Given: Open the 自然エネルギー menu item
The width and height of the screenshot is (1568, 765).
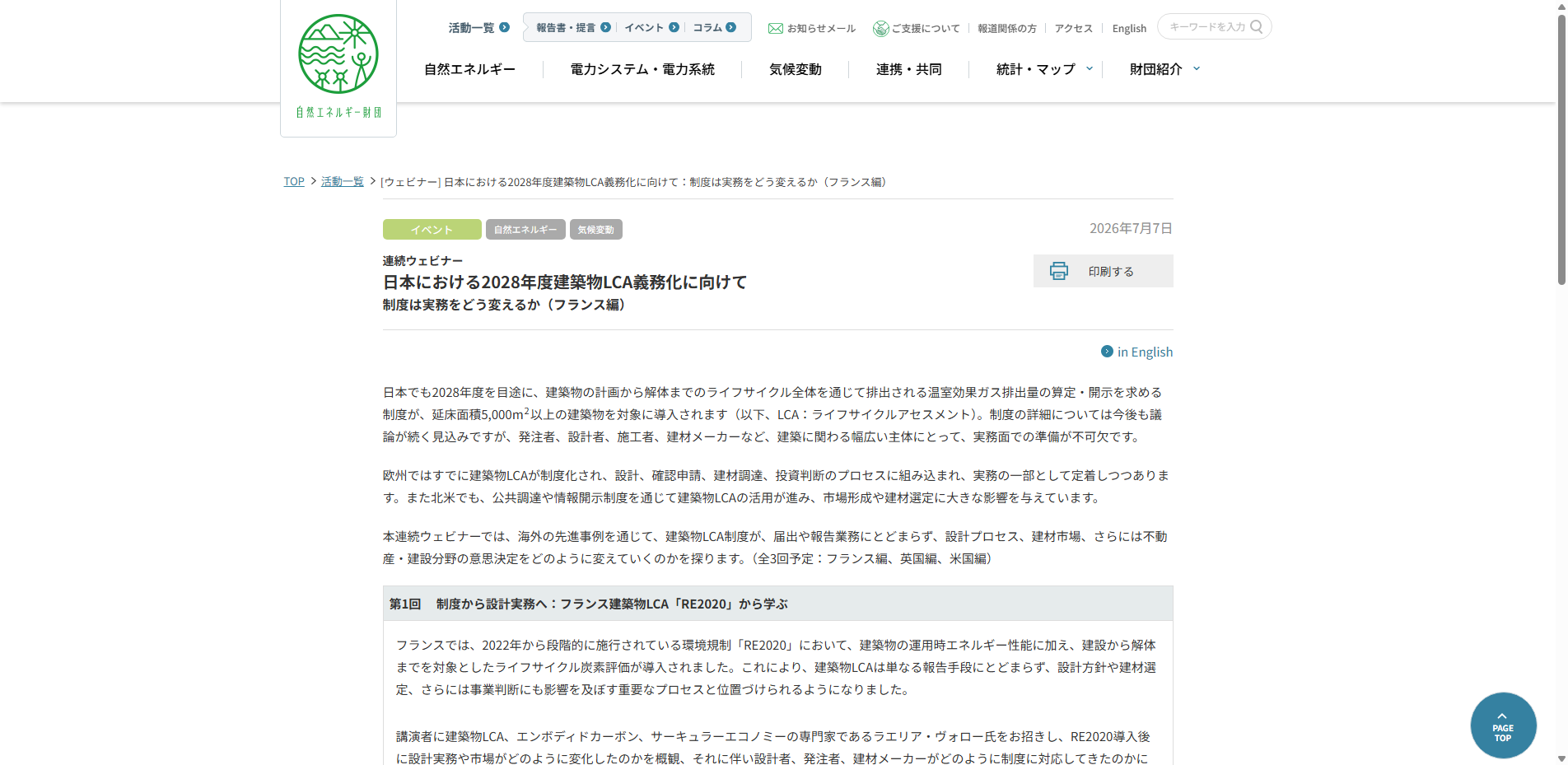Looking at the screenshot, I should point(469,69).
